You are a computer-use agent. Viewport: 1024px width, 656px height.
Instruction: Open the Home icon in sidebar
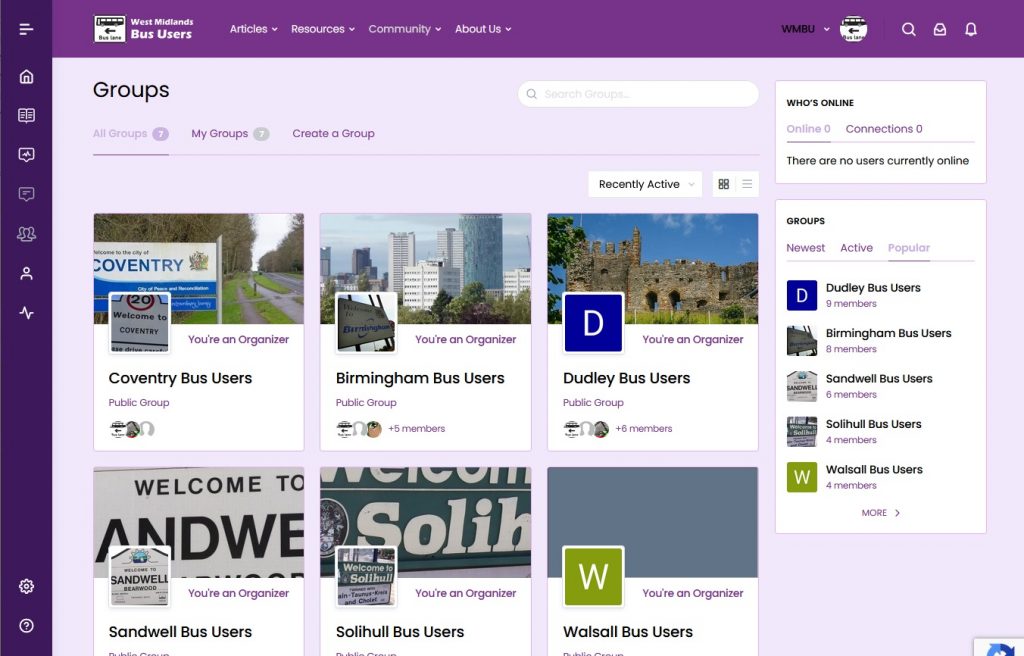click(26, 77)
